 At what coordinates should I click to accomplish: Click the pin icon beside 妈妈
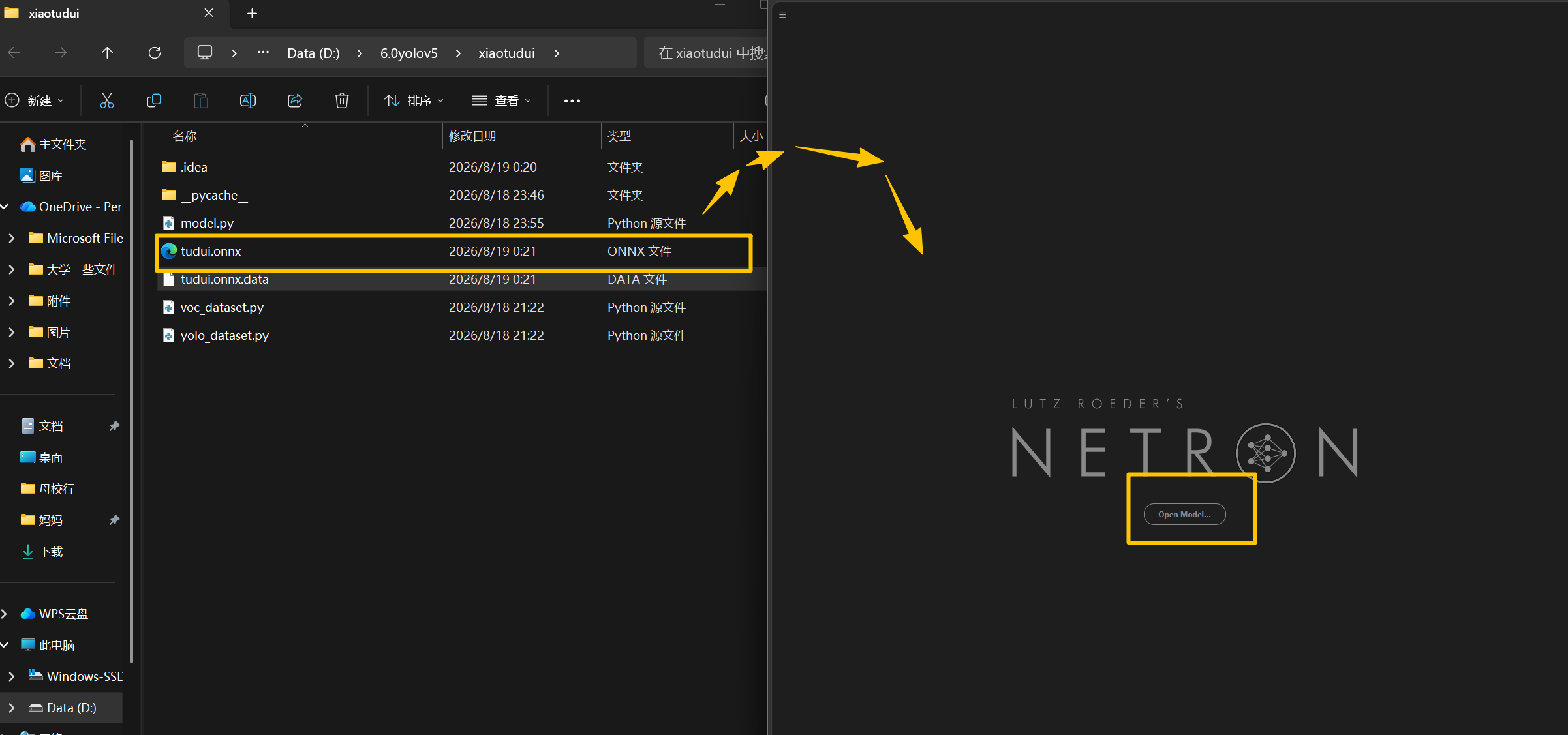point(114,520)
